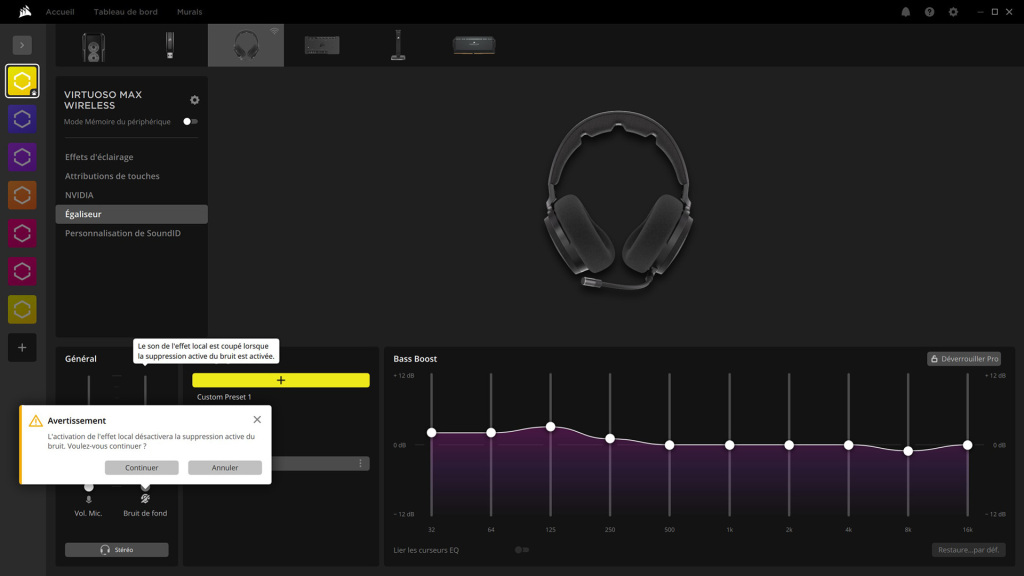
Task: Click the 16k EQ slider handle
Action: (x=968, y=445)
